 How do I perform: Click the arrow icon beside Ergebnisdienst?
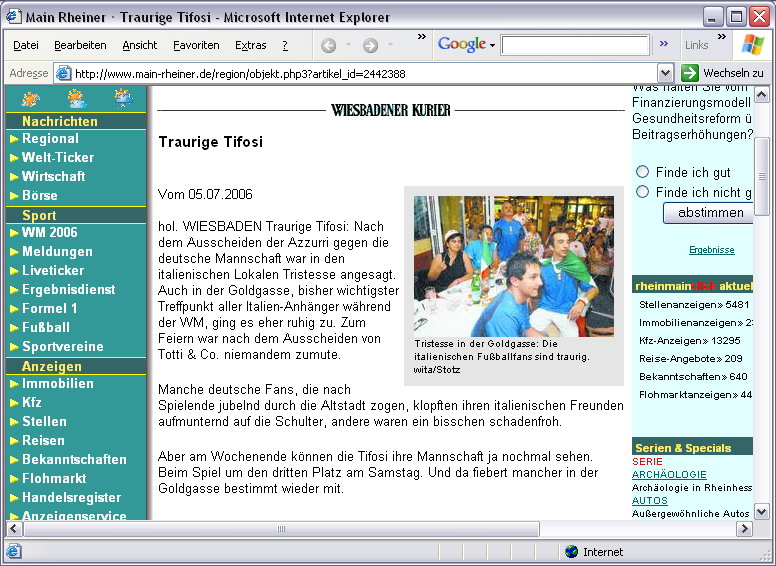pyautogui.click(x=14, y=290)
